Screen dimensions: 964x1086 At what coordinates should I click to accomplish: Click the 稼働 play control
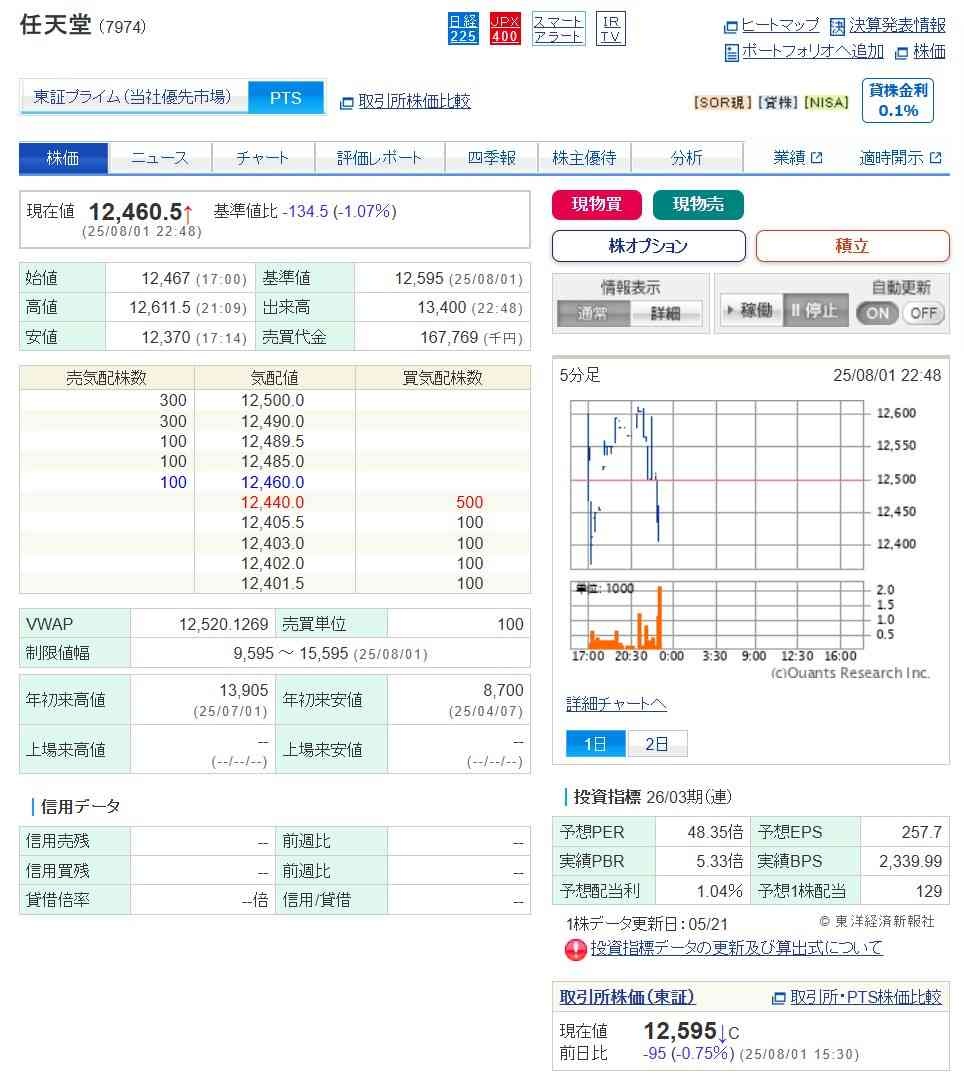[750, 310]
